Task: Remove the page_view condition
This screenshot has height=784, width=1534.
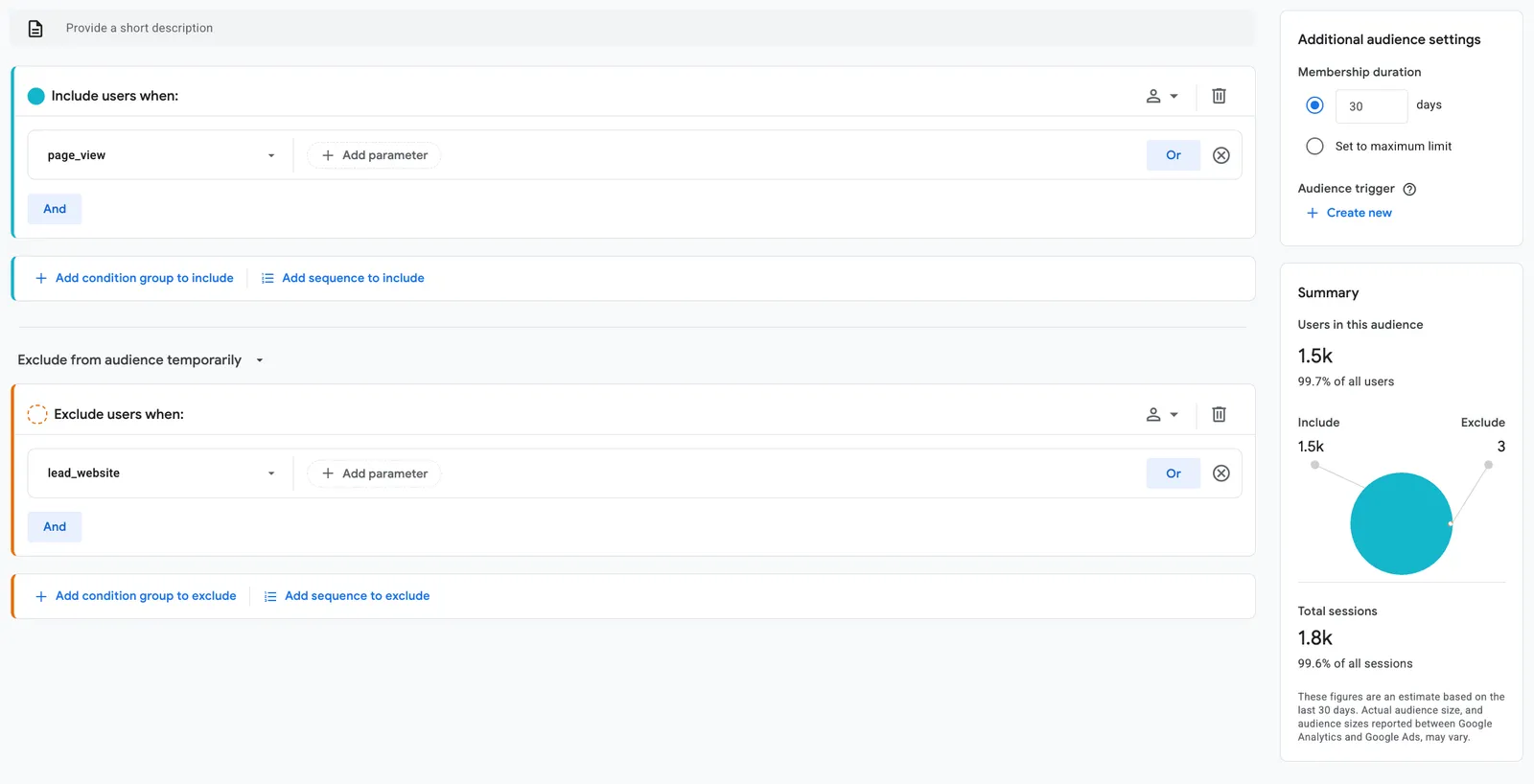Action: (1221, 155)
